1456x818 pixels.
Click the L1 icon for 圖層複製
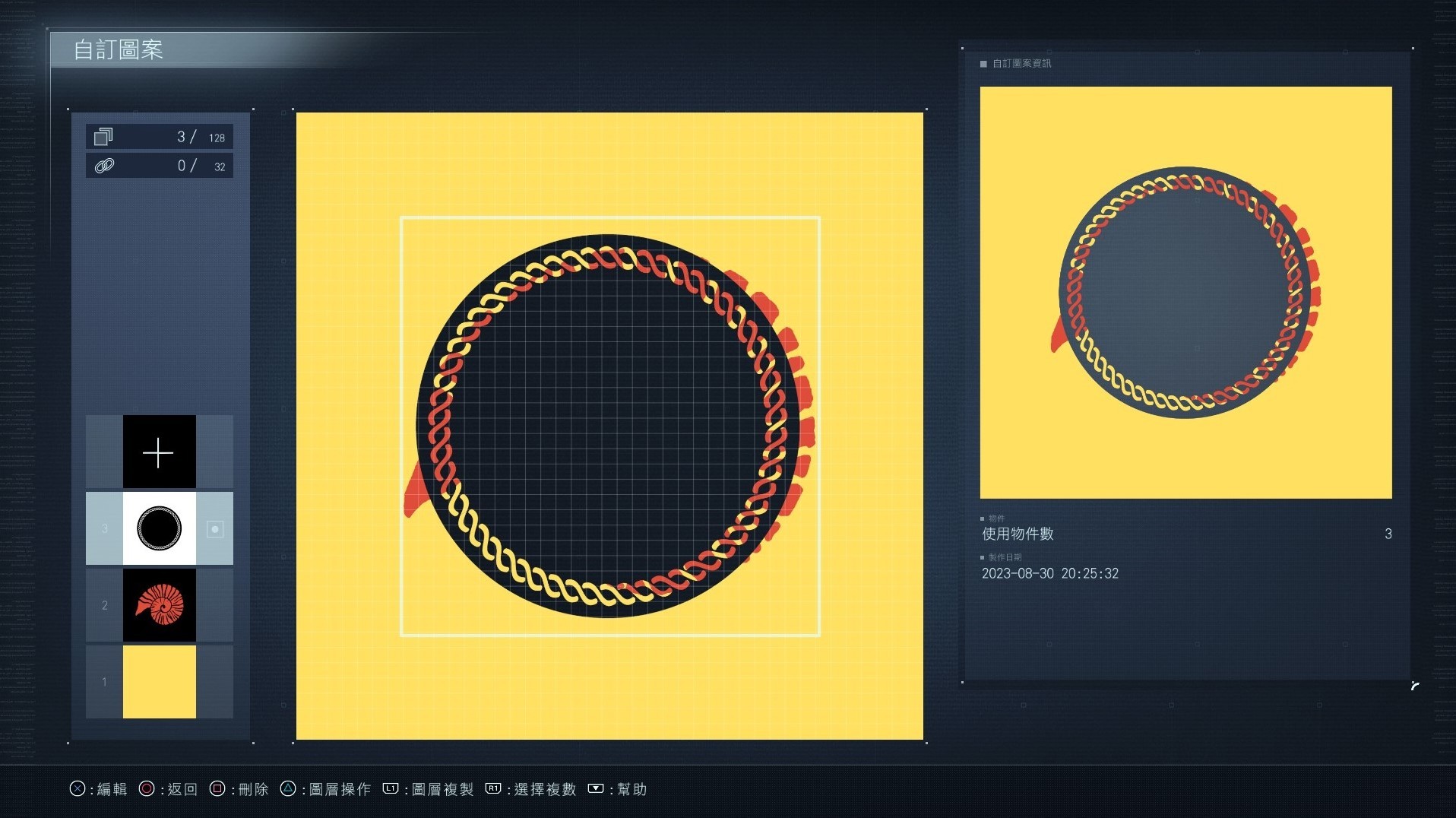pos(391,788)
